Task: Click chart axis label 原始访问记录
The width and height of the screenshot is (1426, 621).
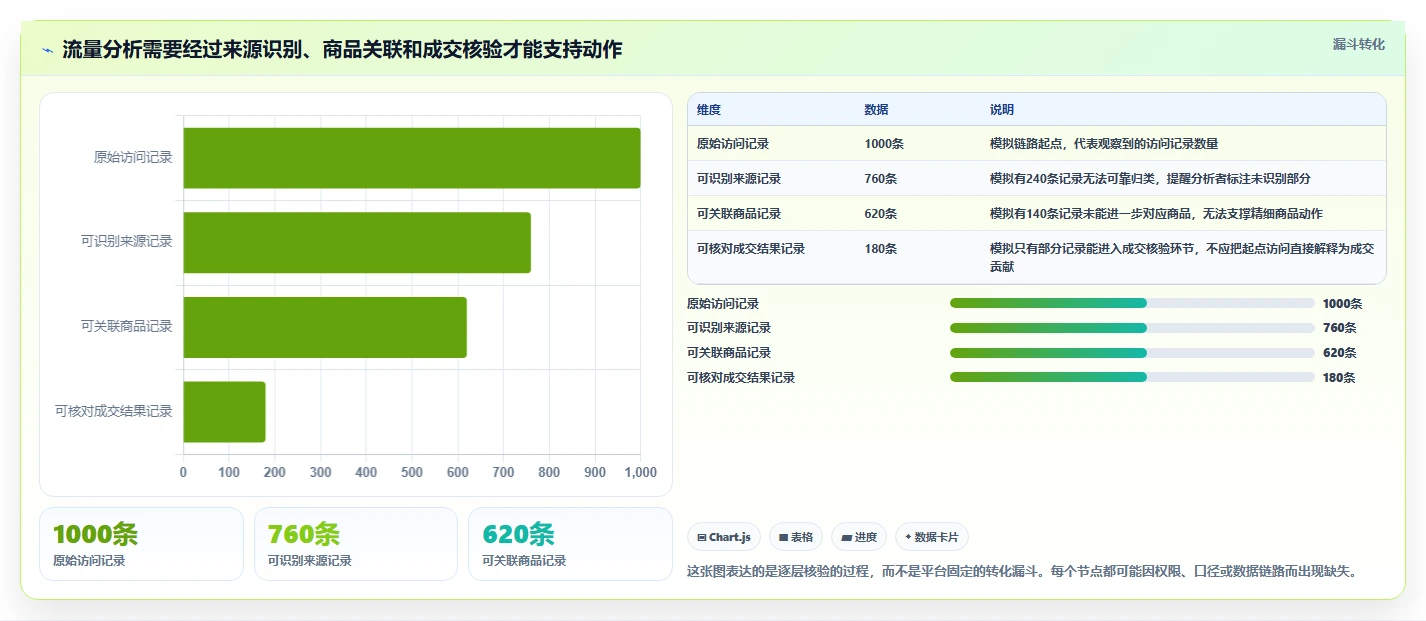Action: point(133,157)
